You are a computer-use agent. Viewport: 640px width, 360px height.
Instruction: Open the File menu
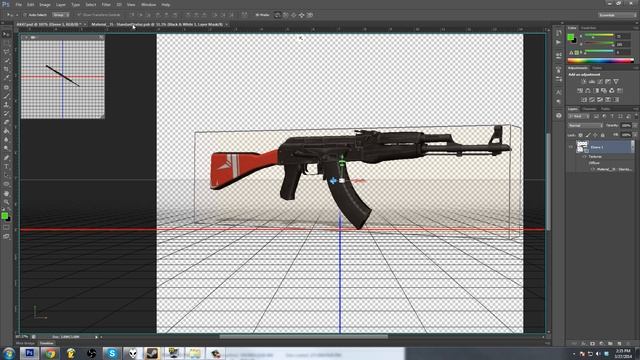tap(18, 4)
